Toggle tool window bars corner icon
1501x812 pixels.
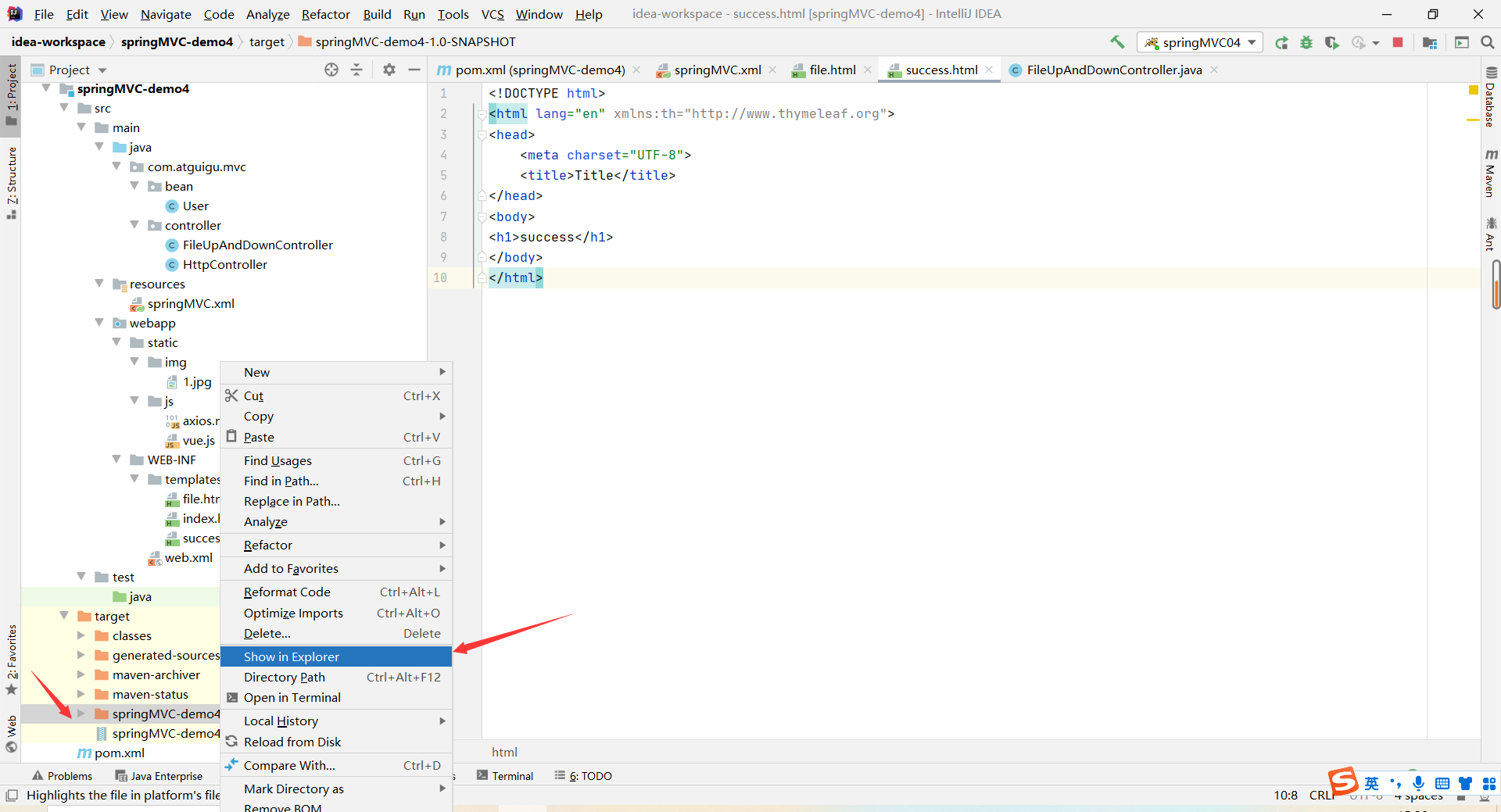coord(11,796)
